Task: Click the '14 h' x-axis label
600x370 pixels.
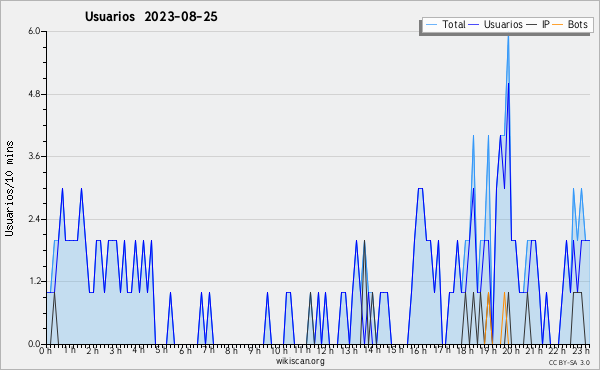Action: [x=372, y=350]
